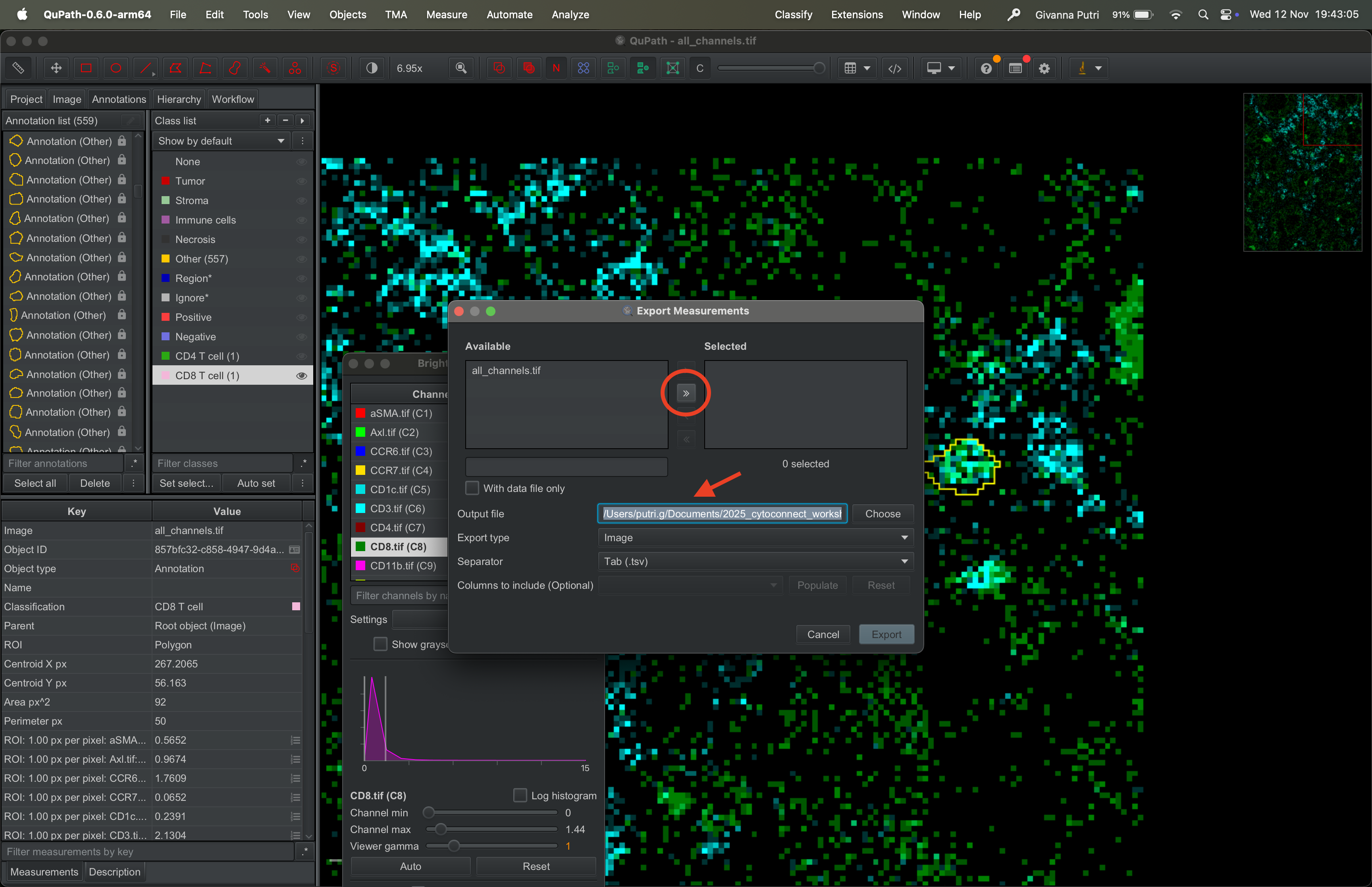
Task: Move all_channels.tif to Selected with arrow button
Action: [x=686, y=393]
